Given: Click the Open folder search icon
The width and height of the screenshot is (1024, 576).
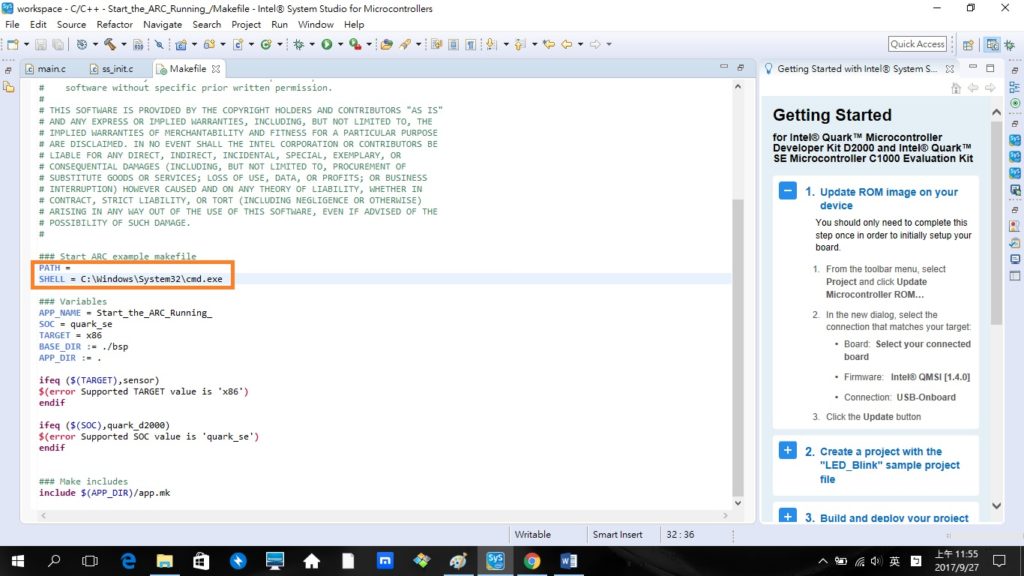Looking at the screenshot, I should [387, 44].
